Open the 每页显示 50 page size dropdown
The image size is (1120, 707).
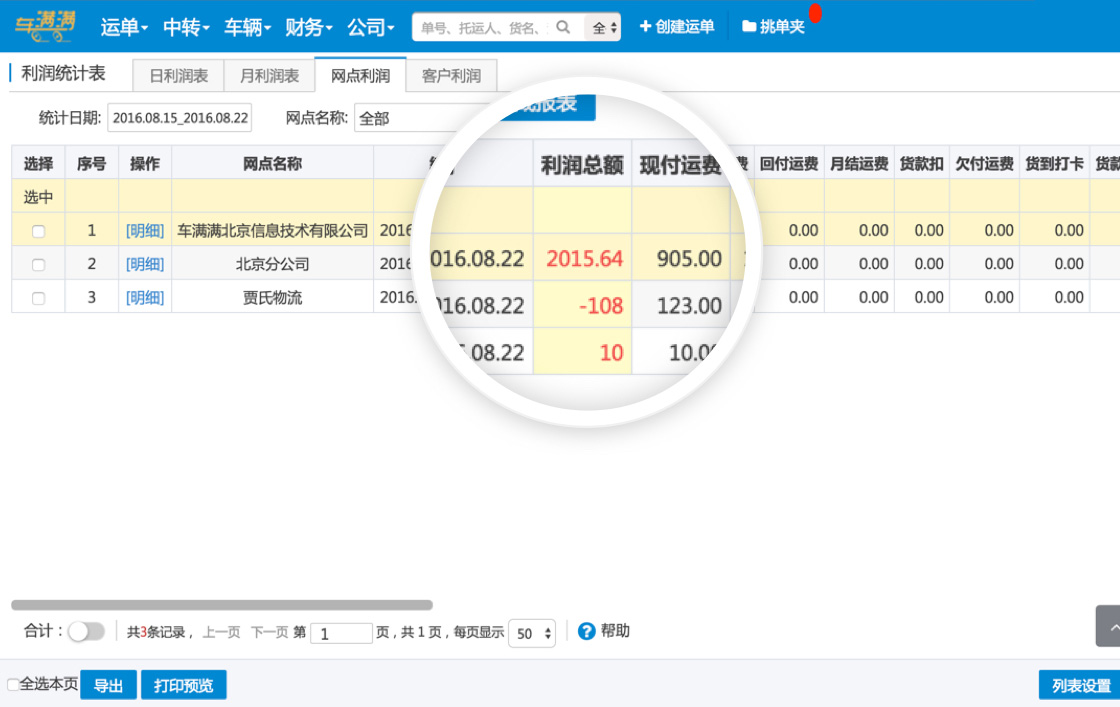(532, 633)
